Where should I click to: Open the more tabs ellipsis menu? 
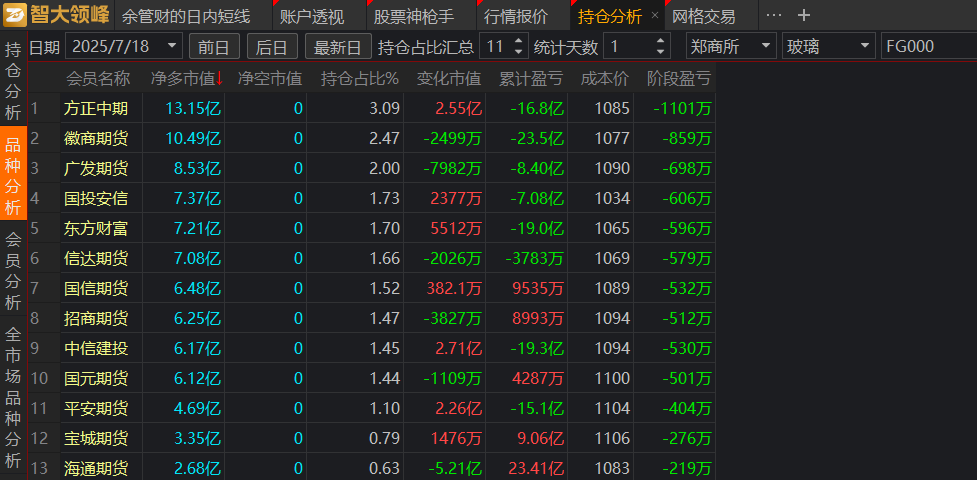coord(773,16)
